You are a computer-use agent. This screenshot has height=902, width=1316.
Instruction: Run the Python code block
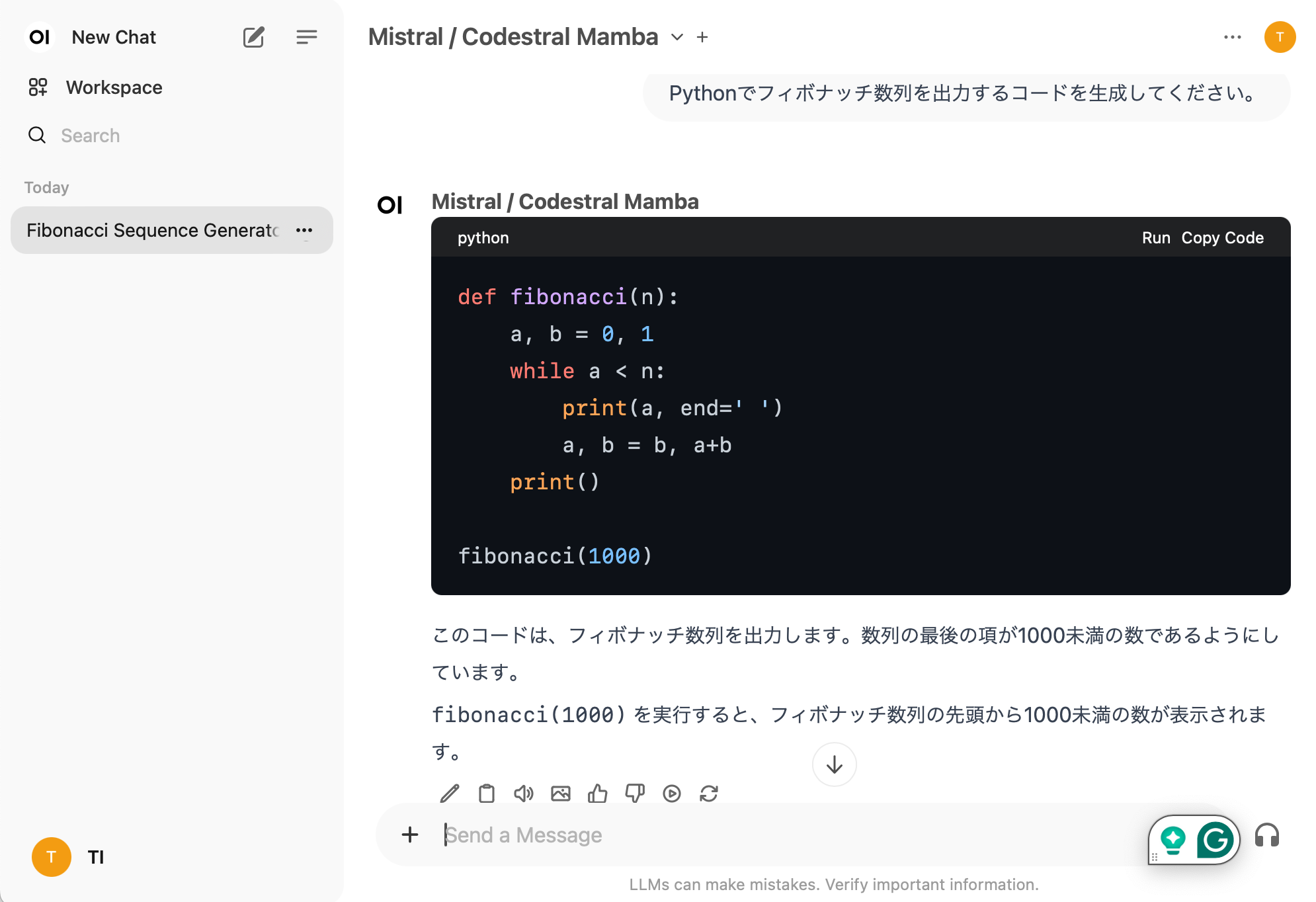[1156, 237]
